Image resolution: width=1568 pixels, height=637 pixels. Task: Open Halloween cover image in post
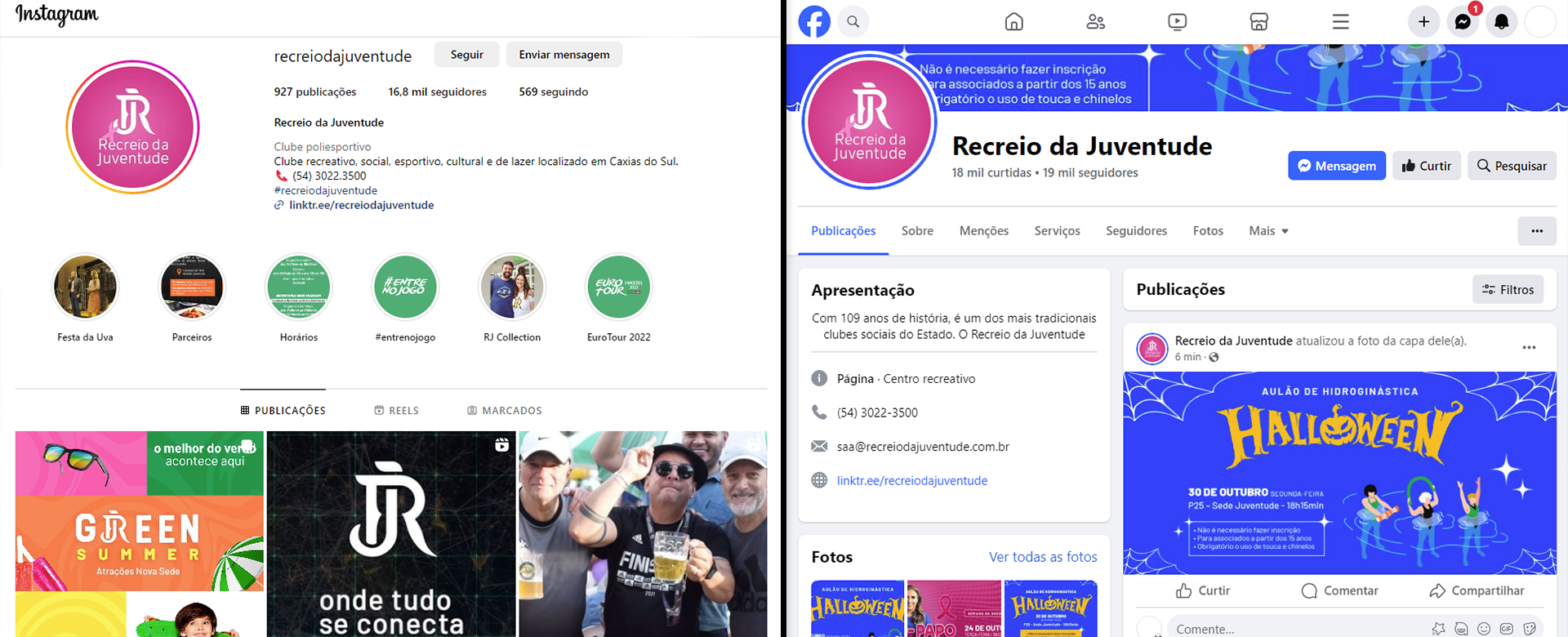tap(1339, 473)
